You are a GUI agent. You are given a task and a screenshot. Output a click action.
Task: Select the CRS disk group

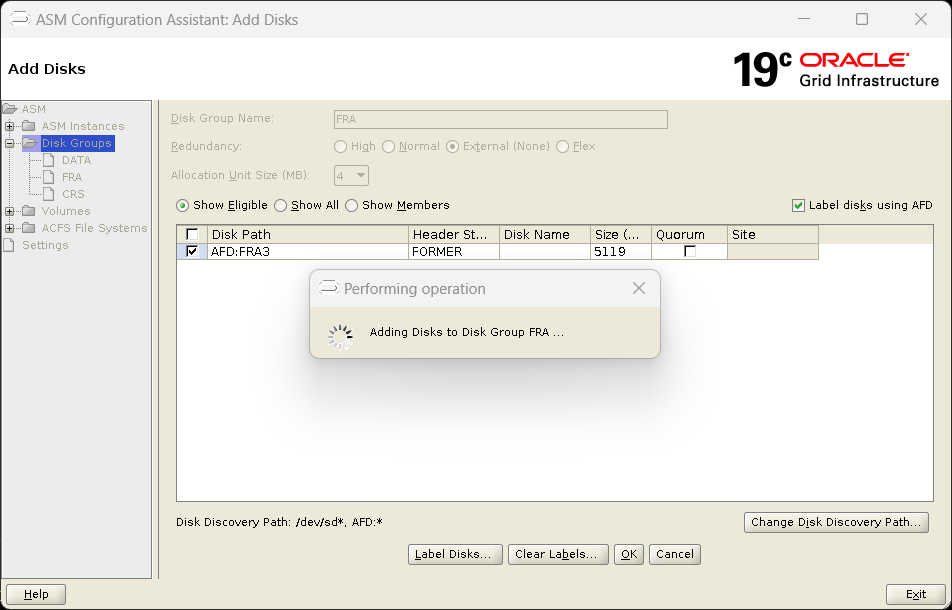click(x=73, y=194)
